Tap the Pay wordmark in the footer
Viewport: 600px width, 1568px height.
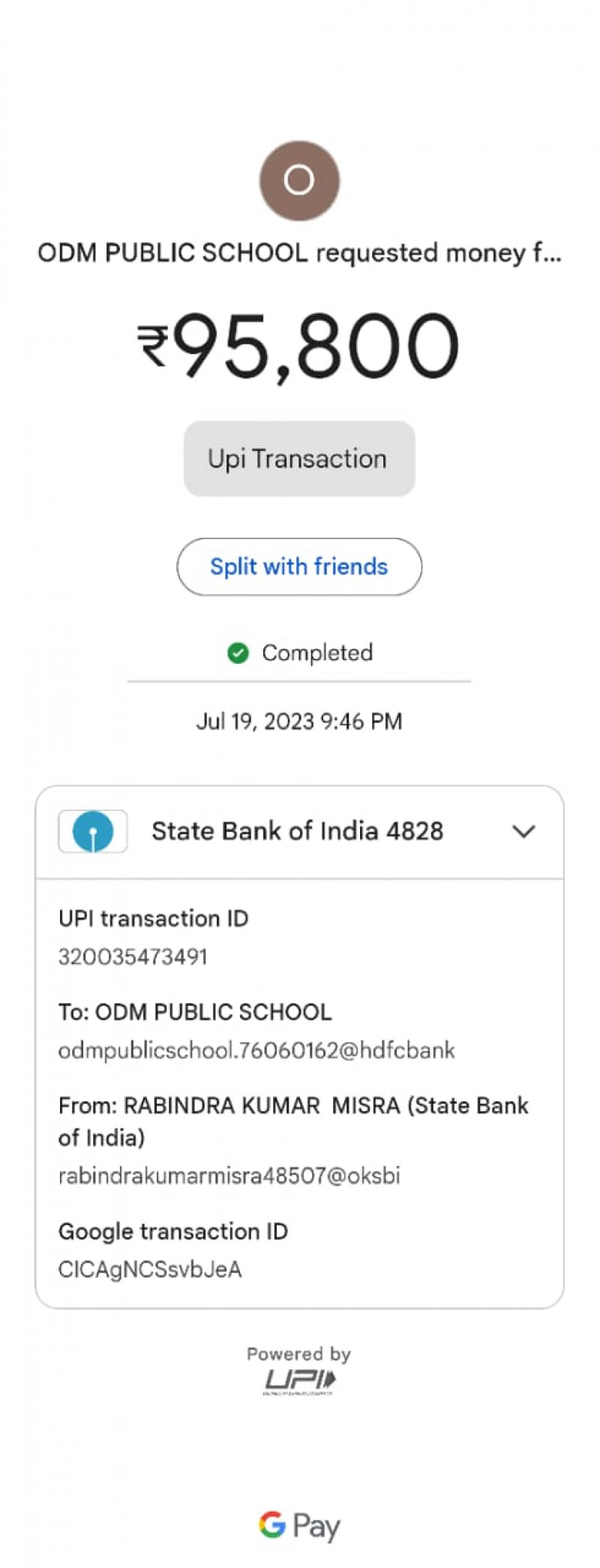[316, 1527]
